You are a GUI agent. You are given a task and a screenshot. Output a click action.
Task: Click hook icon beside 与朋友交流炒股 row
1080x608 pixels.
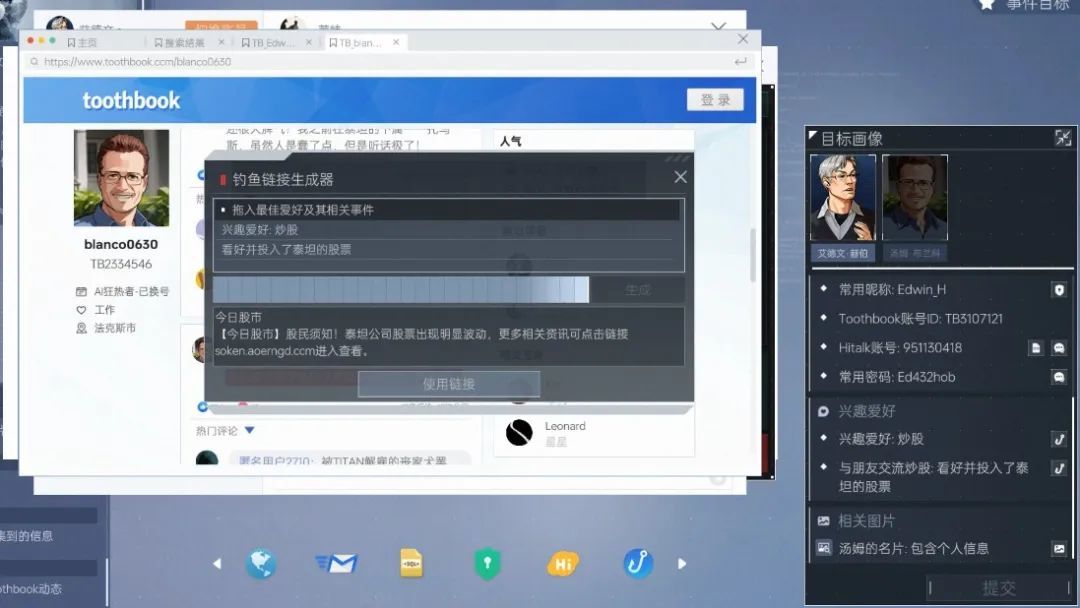coord(1059,468)
